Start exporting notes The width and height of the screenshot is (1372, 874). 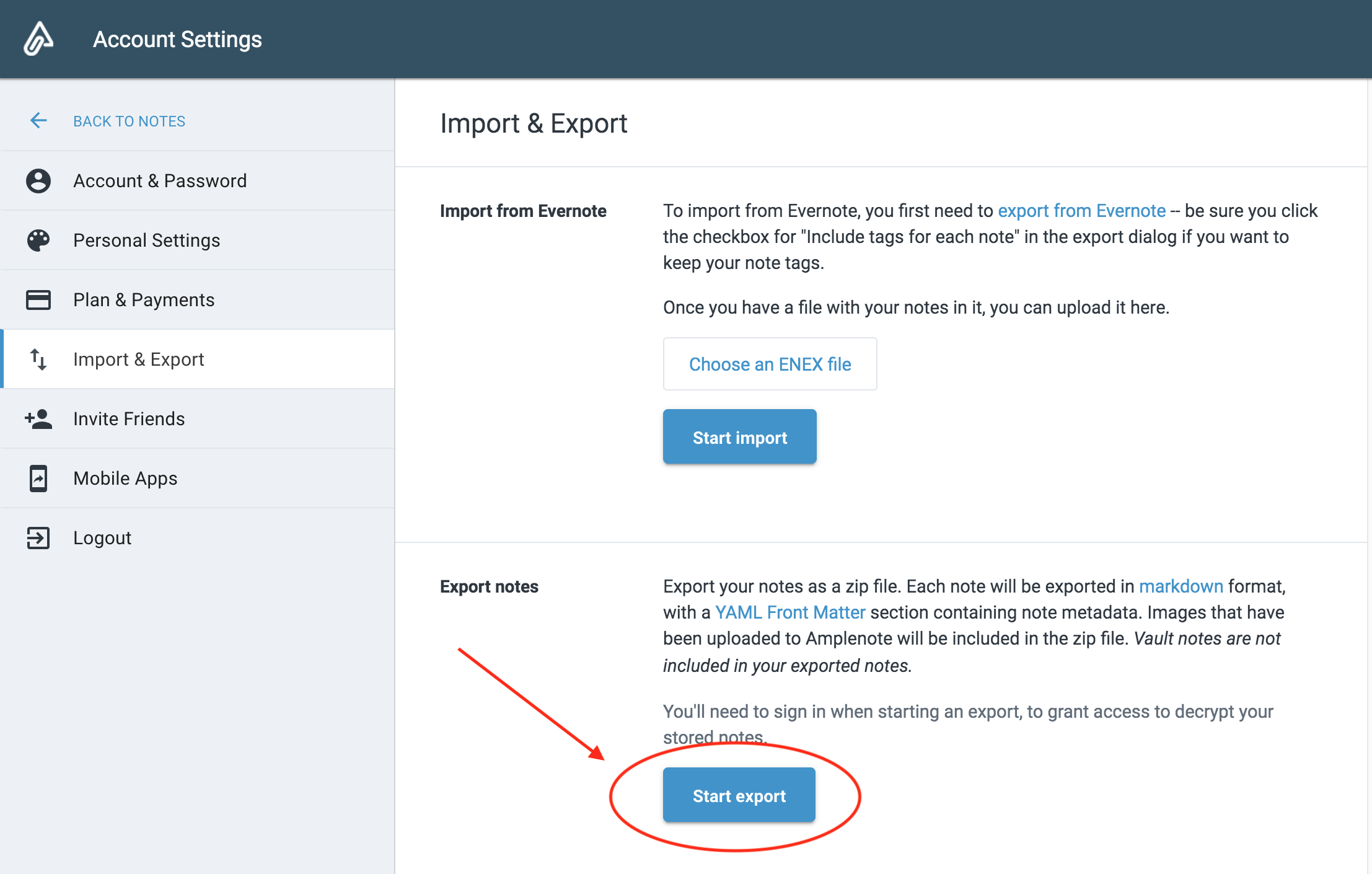coord(739,795)
